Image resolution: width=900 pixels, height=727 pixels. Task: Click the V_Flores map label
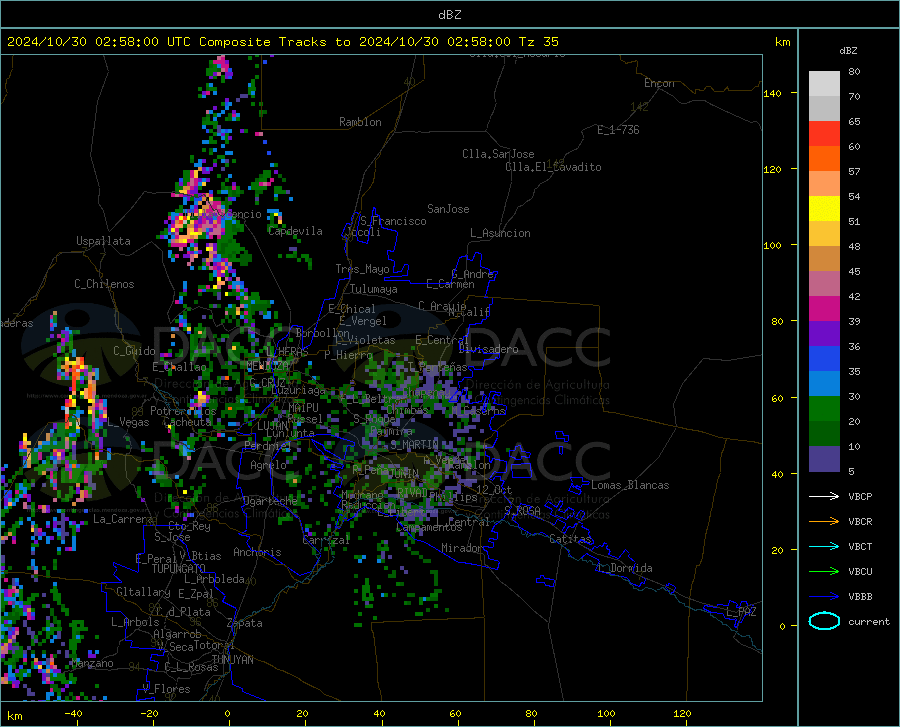[166, 689]
